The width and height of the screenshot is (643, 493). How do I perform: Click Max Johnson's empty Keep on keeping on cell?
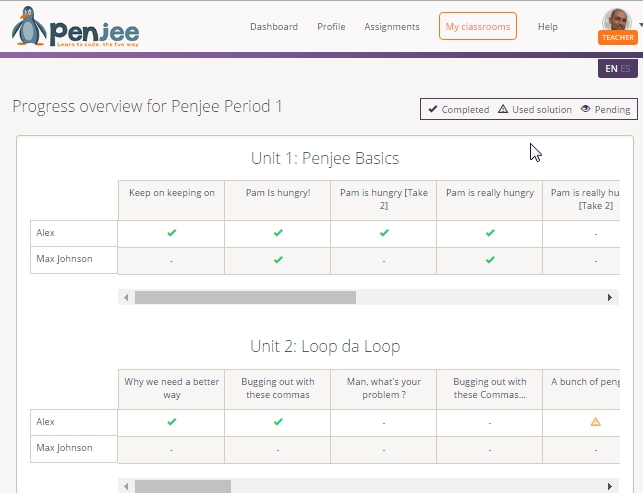171,260
